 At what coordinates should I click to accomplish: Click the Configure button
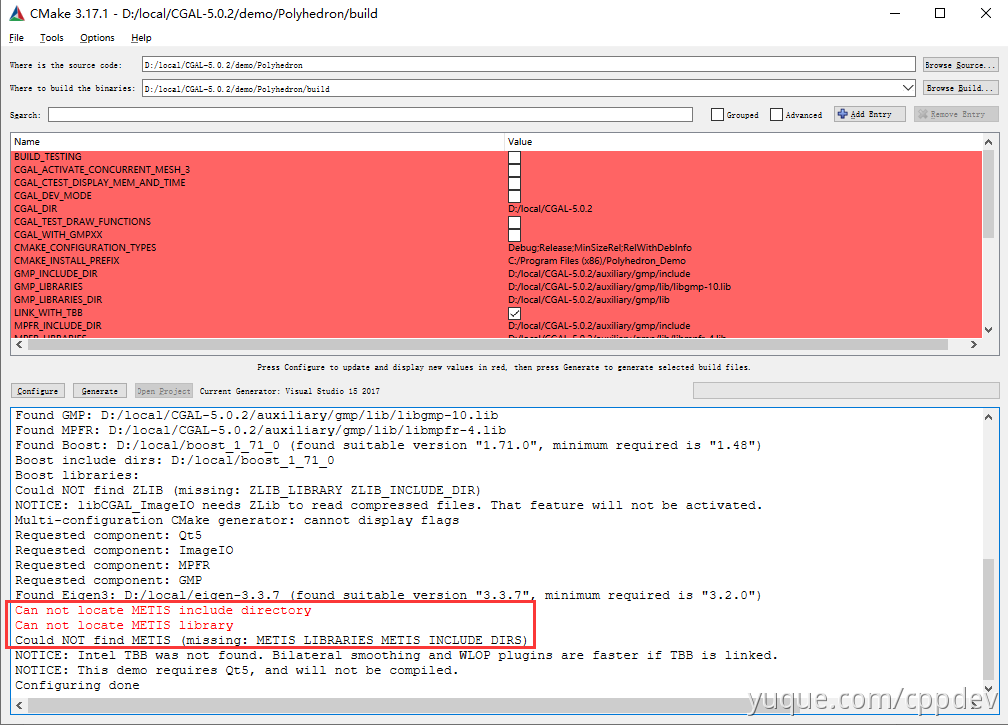coord(37,391)
